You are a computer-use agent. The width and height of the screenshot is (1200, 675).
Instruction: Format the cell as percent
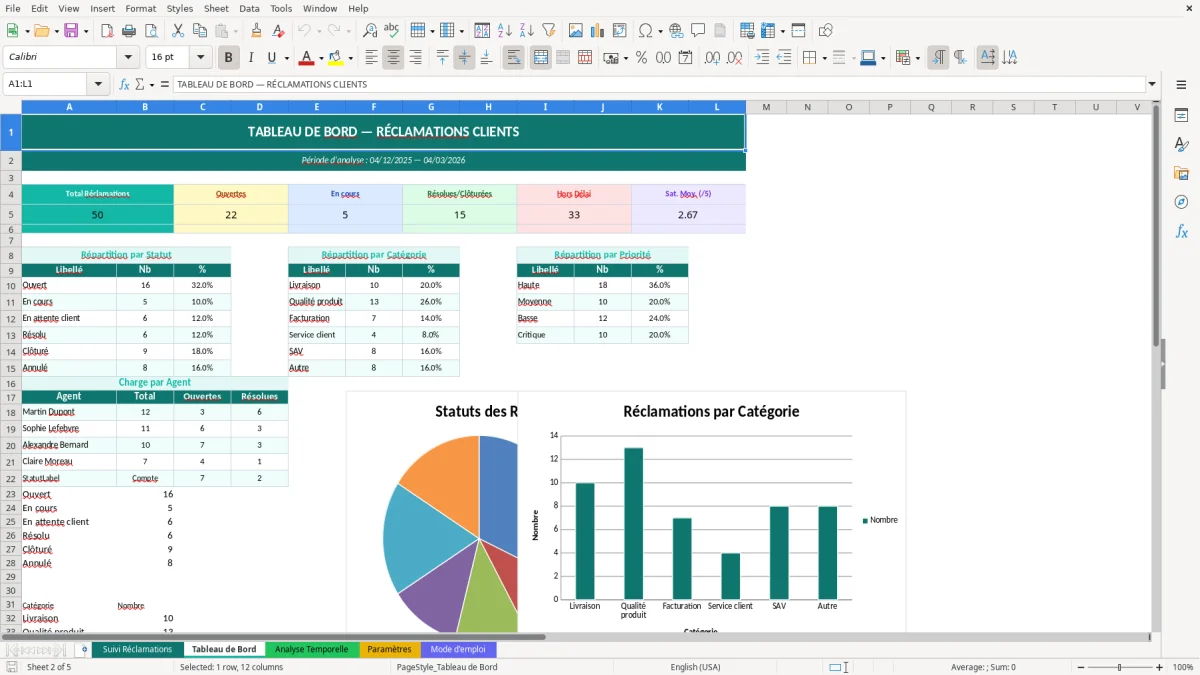coord(642,58)
